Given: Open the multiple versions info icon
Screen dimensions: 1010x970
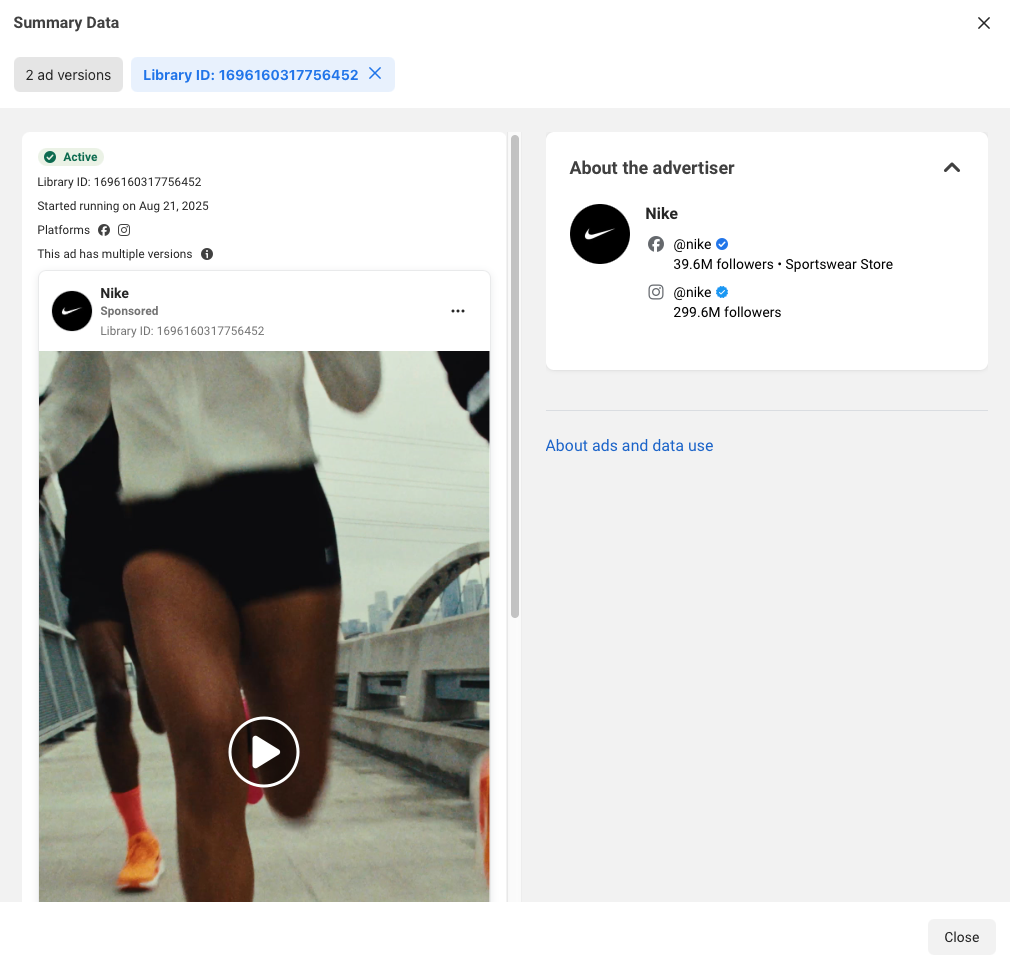Looking at the screenshot, I should 207,254.
